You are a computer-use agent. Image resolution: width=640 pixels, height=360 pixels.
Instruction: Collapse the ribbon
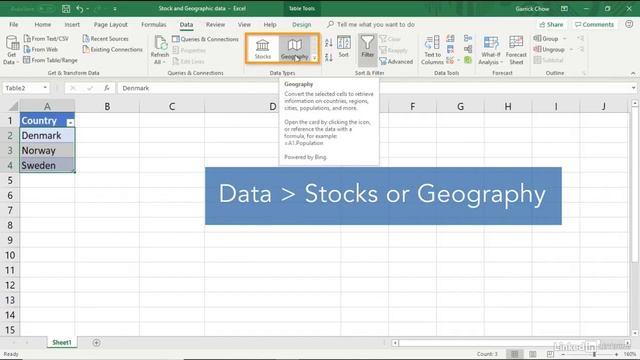633,73
